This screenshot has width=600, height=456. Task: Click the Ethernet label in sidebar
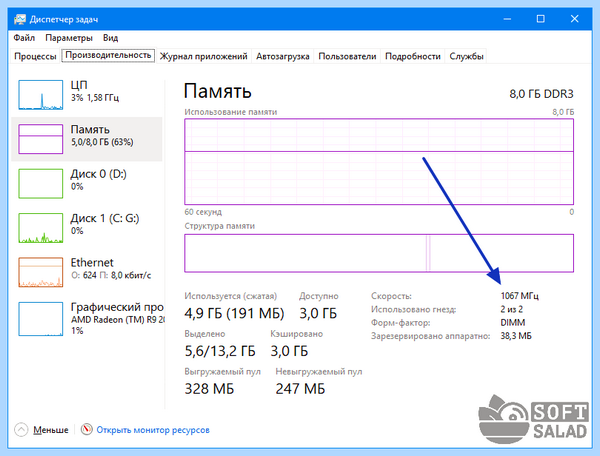click(92, 263)
